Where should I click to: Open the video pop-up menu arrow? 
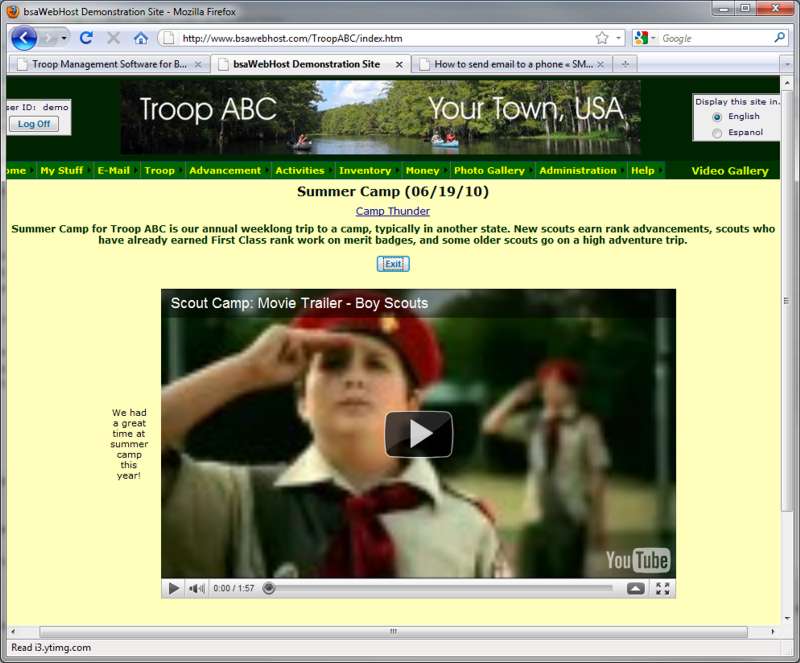(635, 588)
